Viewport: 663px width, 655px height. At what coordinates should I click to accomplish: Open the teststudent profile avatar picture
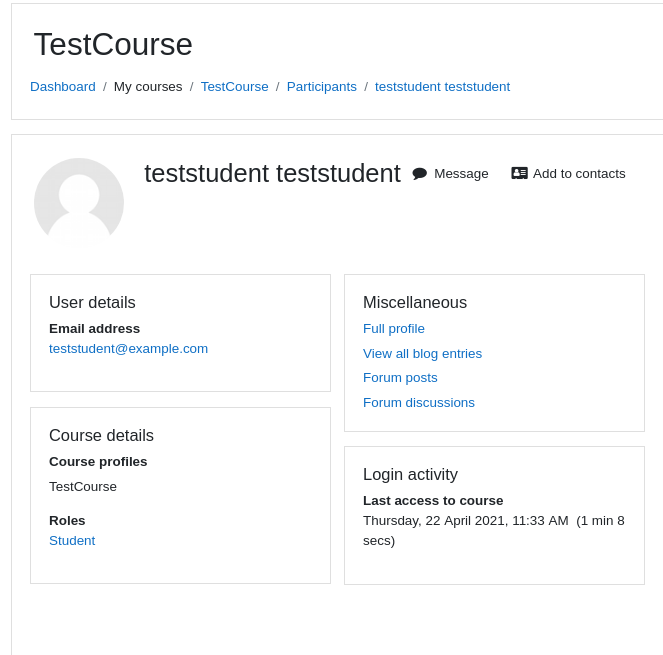pyautogui.click(x=79, y=203)
